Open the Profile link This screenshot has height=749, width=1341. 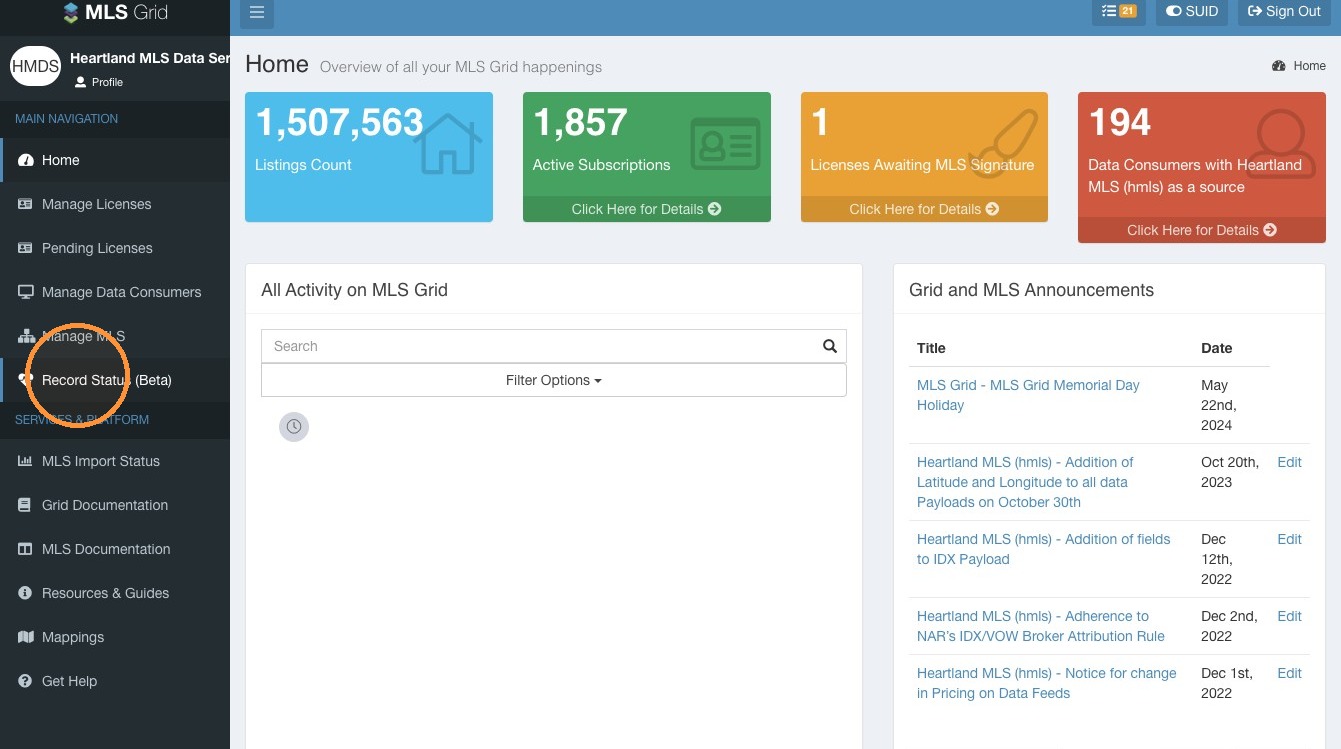99,82
